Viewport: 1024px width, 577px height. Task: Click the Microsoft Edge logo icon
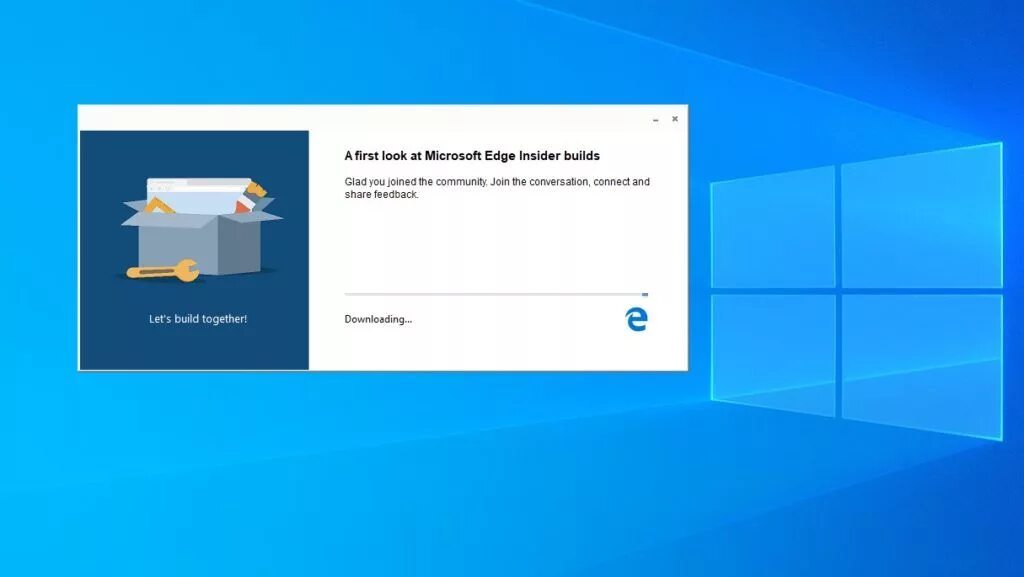pos(636,319)
